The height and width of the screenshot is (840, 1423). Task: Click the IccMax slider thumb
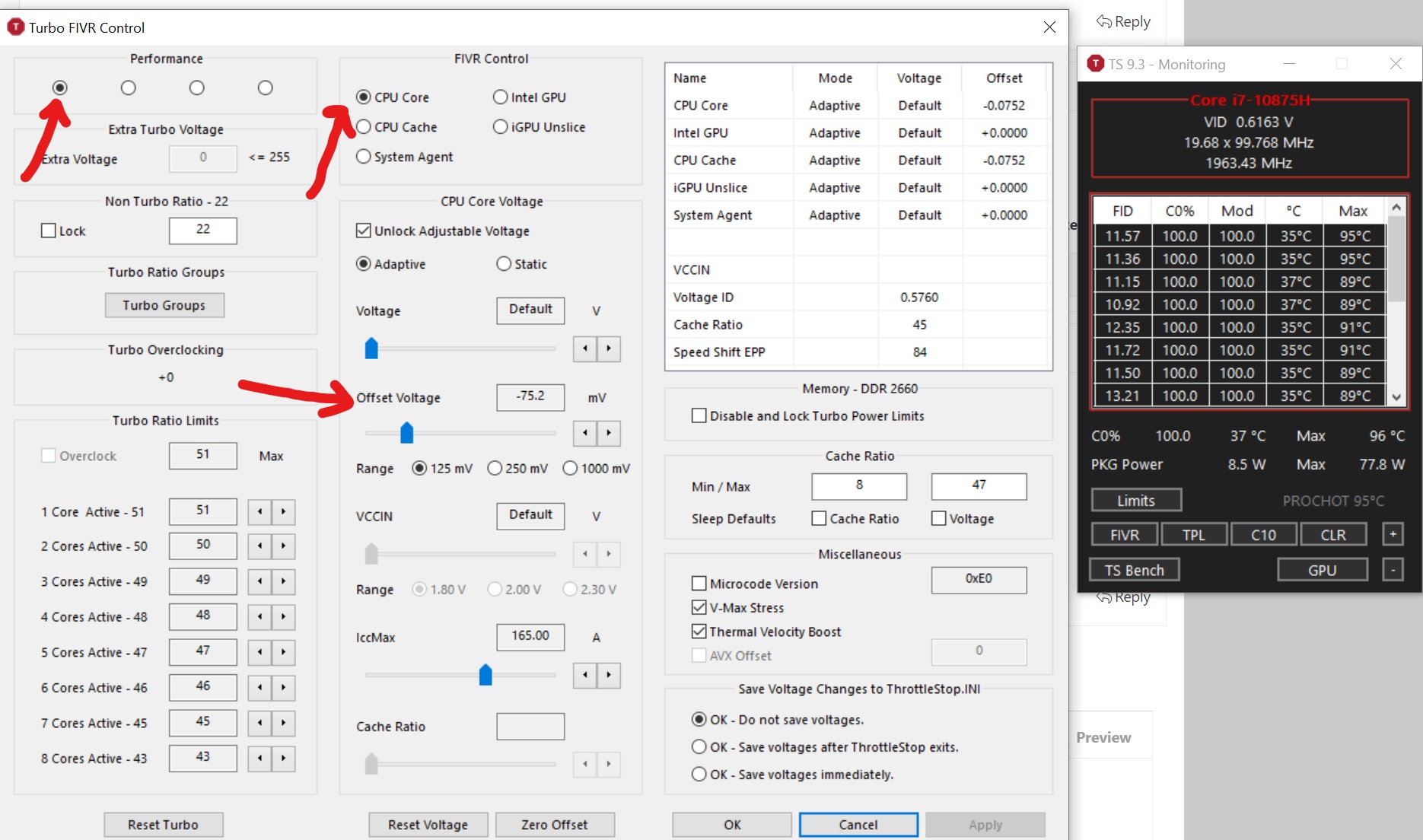tap(485, 675)
